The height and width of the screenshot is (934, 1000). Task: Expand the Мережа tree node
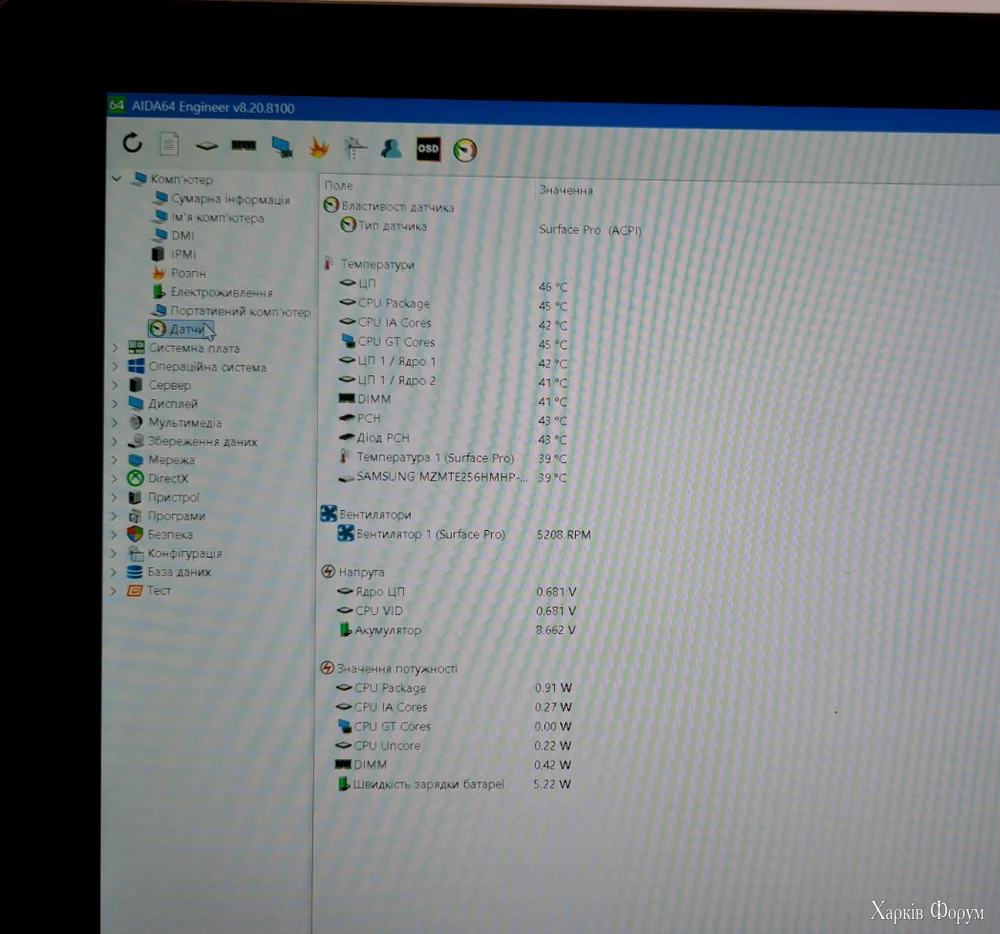(x=115, y=460)
